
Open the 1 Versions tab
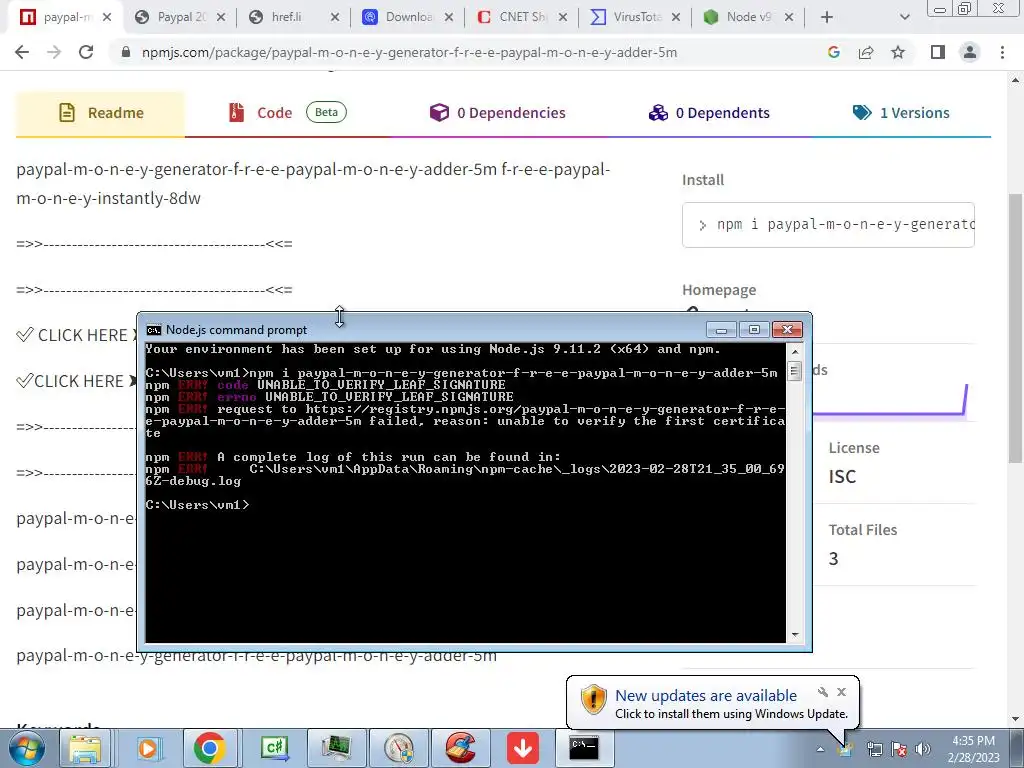[901, 113]
